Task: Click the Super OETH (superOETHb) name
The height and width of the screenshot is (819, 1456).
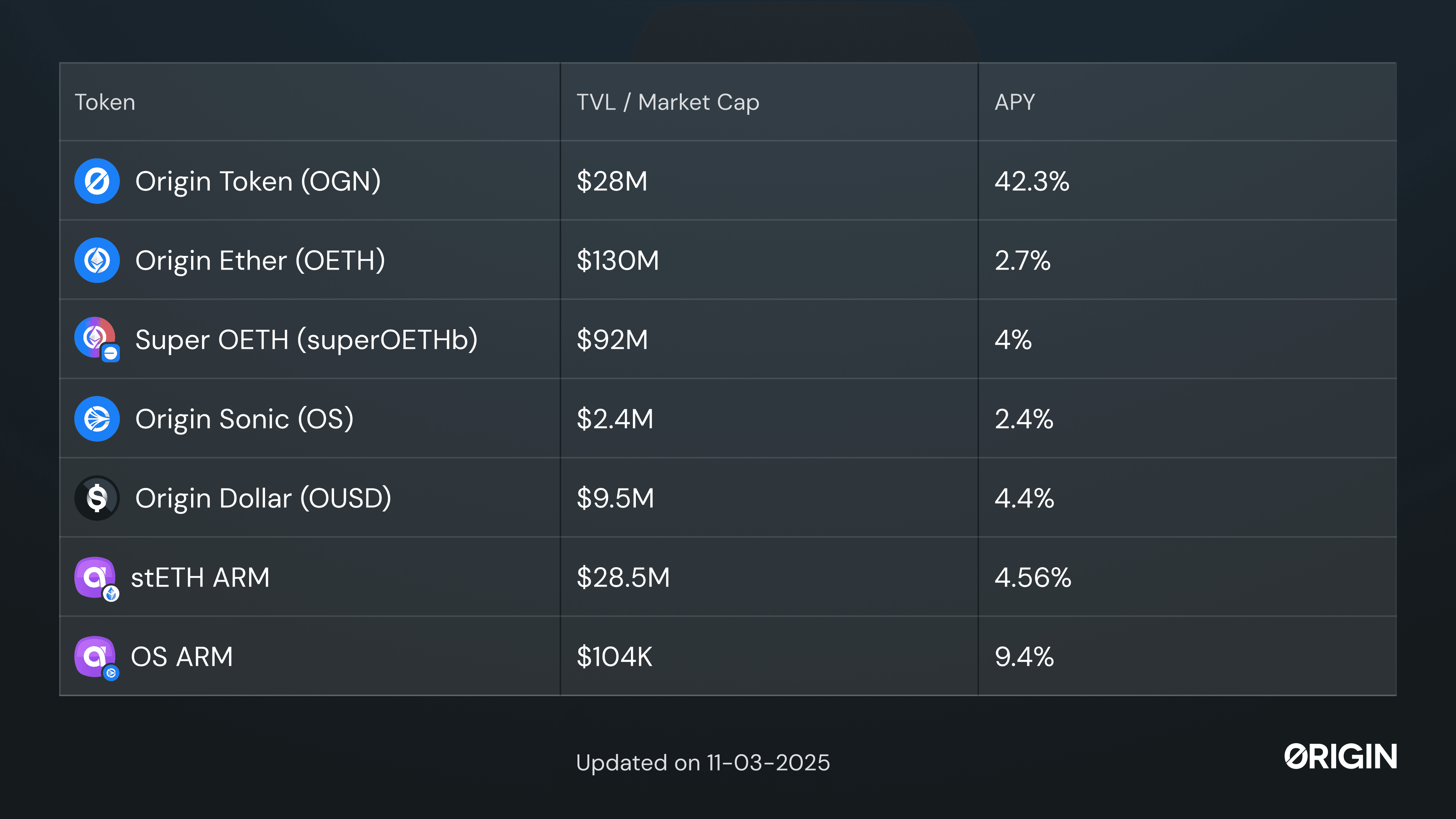Action: click(306, 340)
